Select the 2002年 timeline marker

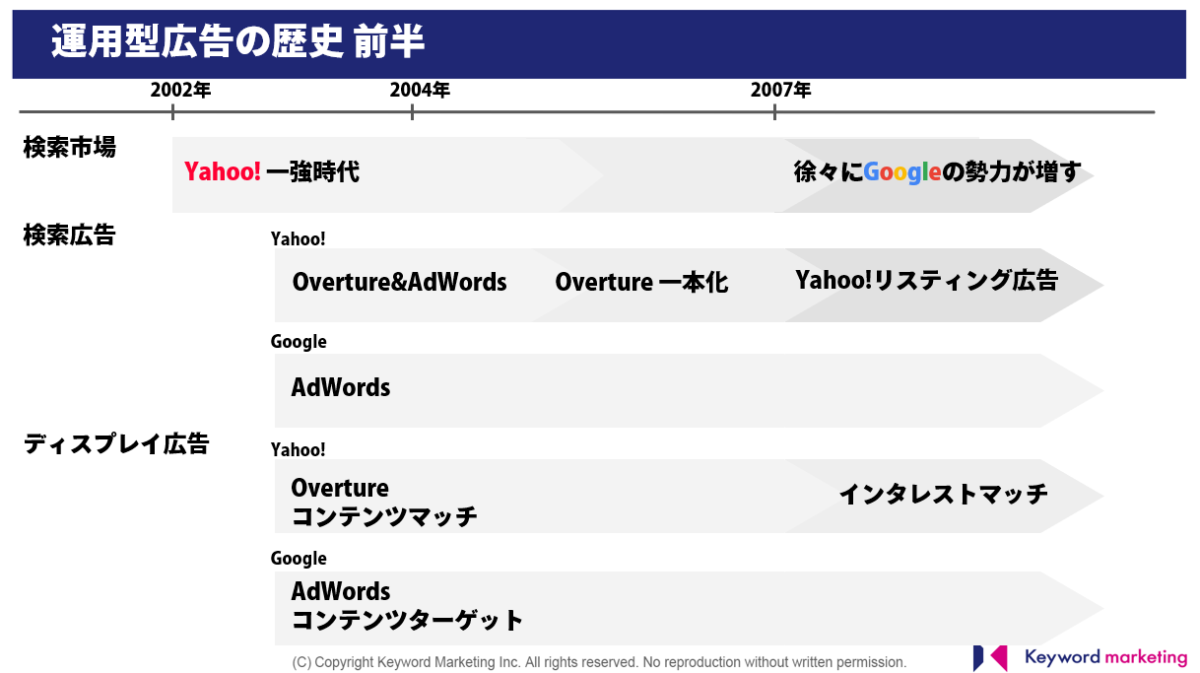tap(181, 90)
